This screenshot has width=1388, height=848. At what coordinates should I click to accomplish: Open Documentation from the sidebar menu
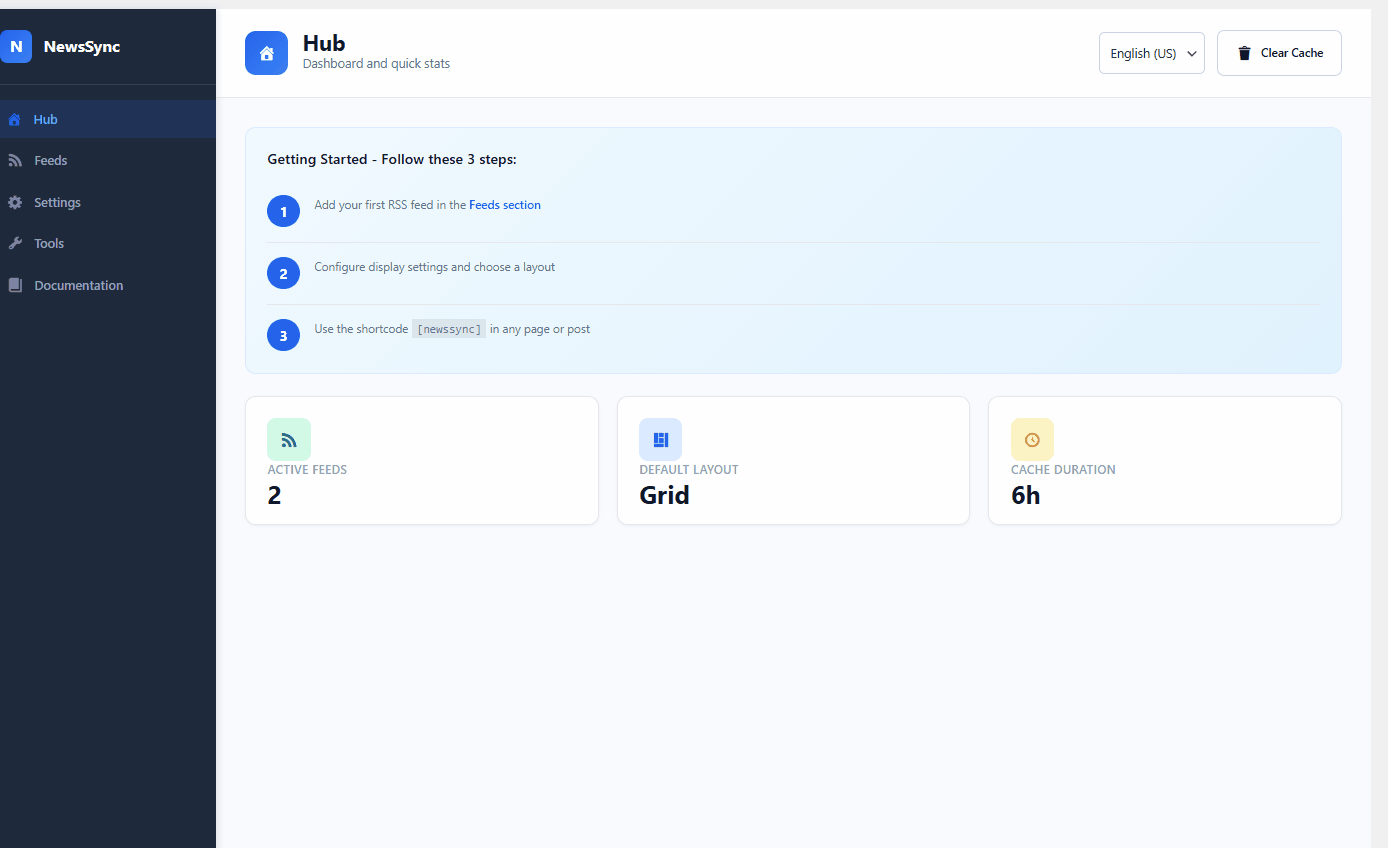point(79,285)
